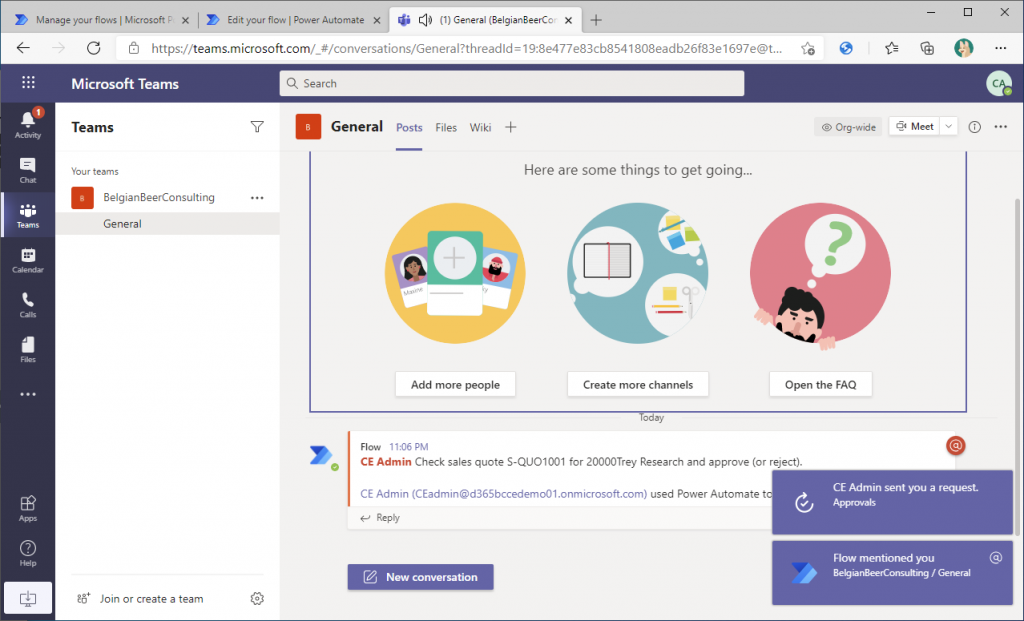Open the CE Admin request notification
The width and height of the screenshot is (1024, 621).
pos(892,502)
